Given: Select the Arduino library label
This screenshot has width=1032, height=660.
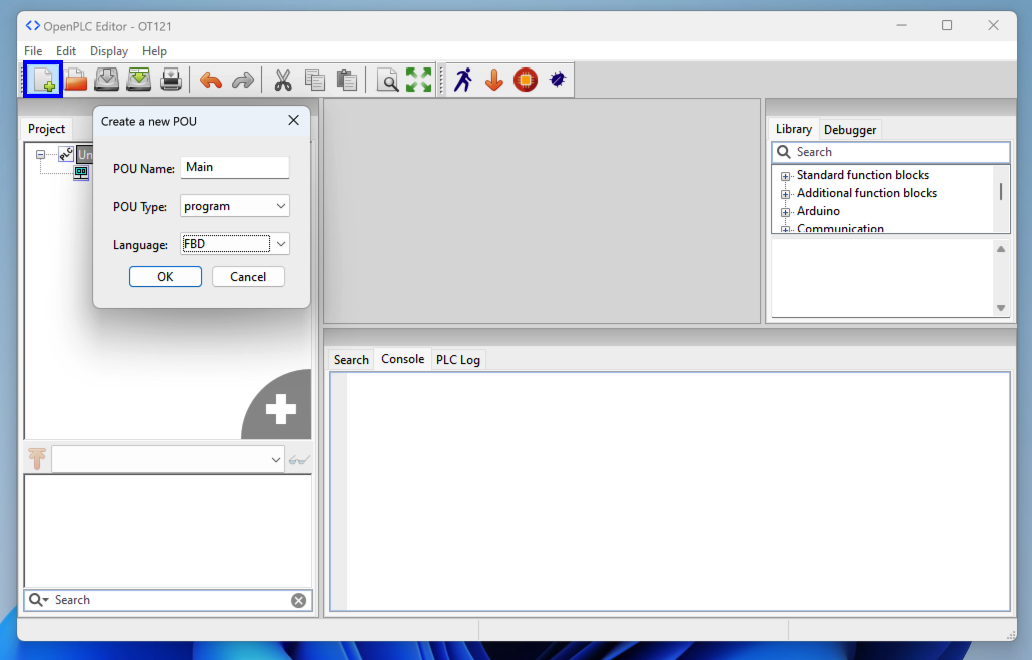Looking at the screenshot, I should pyautogui.click(x=818, y=211).
